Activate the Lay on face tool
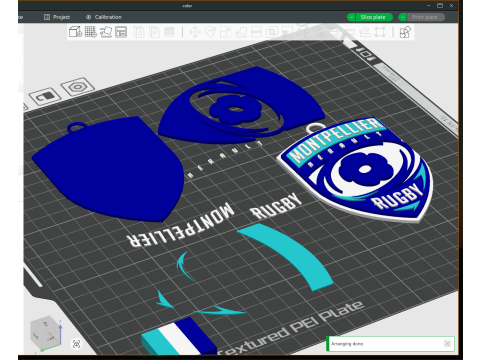 [241, 32]
